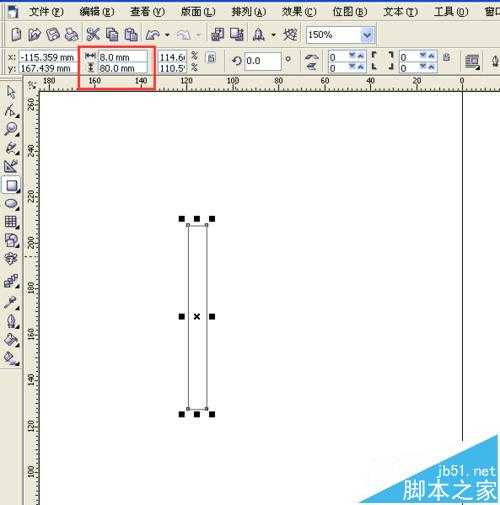The width and height of the screenshot is (500, 505).
Task: Click the object width field 8.0 mm
Action: (123, 57)
